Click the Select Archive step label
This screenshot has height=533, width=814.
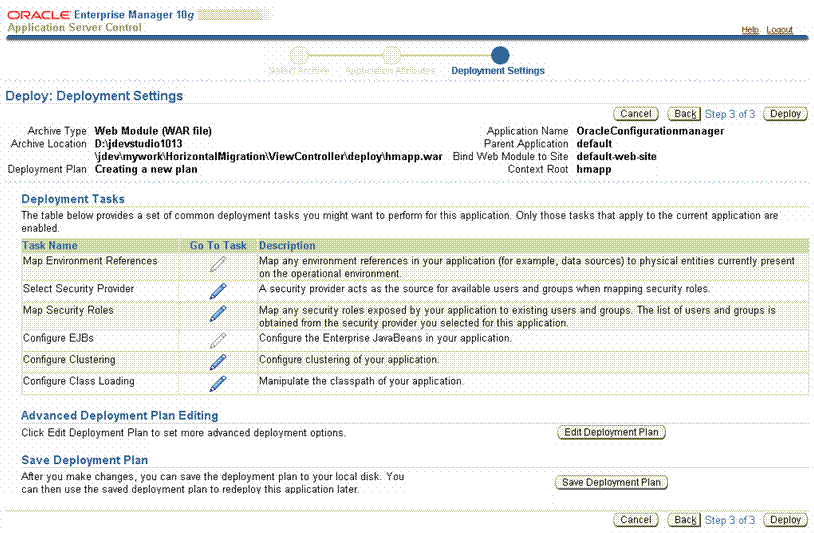tap(299, 71)
